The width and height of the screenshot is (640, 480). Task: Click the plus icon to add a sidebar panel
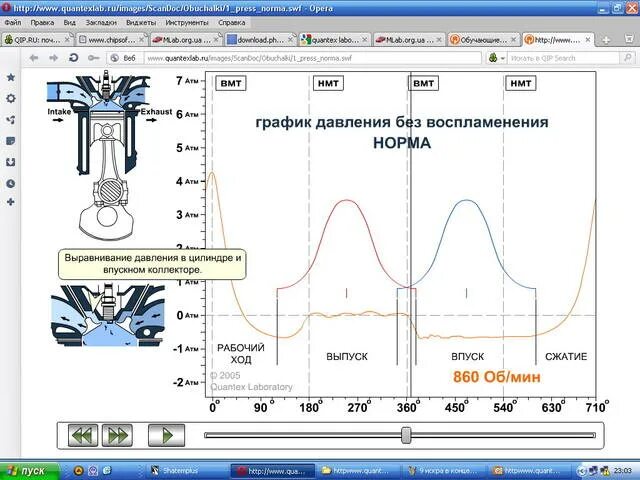tap(11, 202)
